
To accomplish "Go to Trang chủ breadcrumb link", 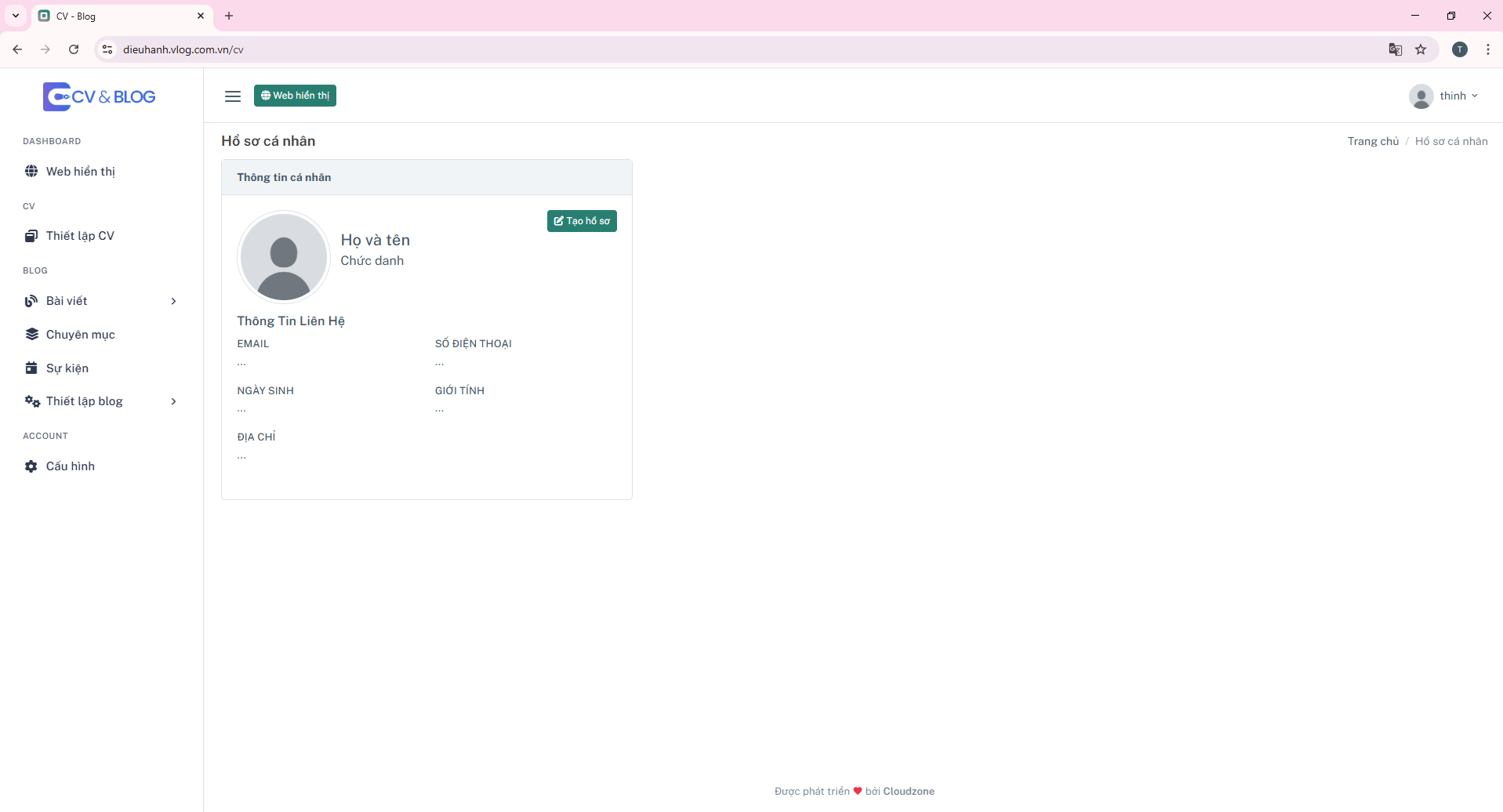I will 1373,141.
